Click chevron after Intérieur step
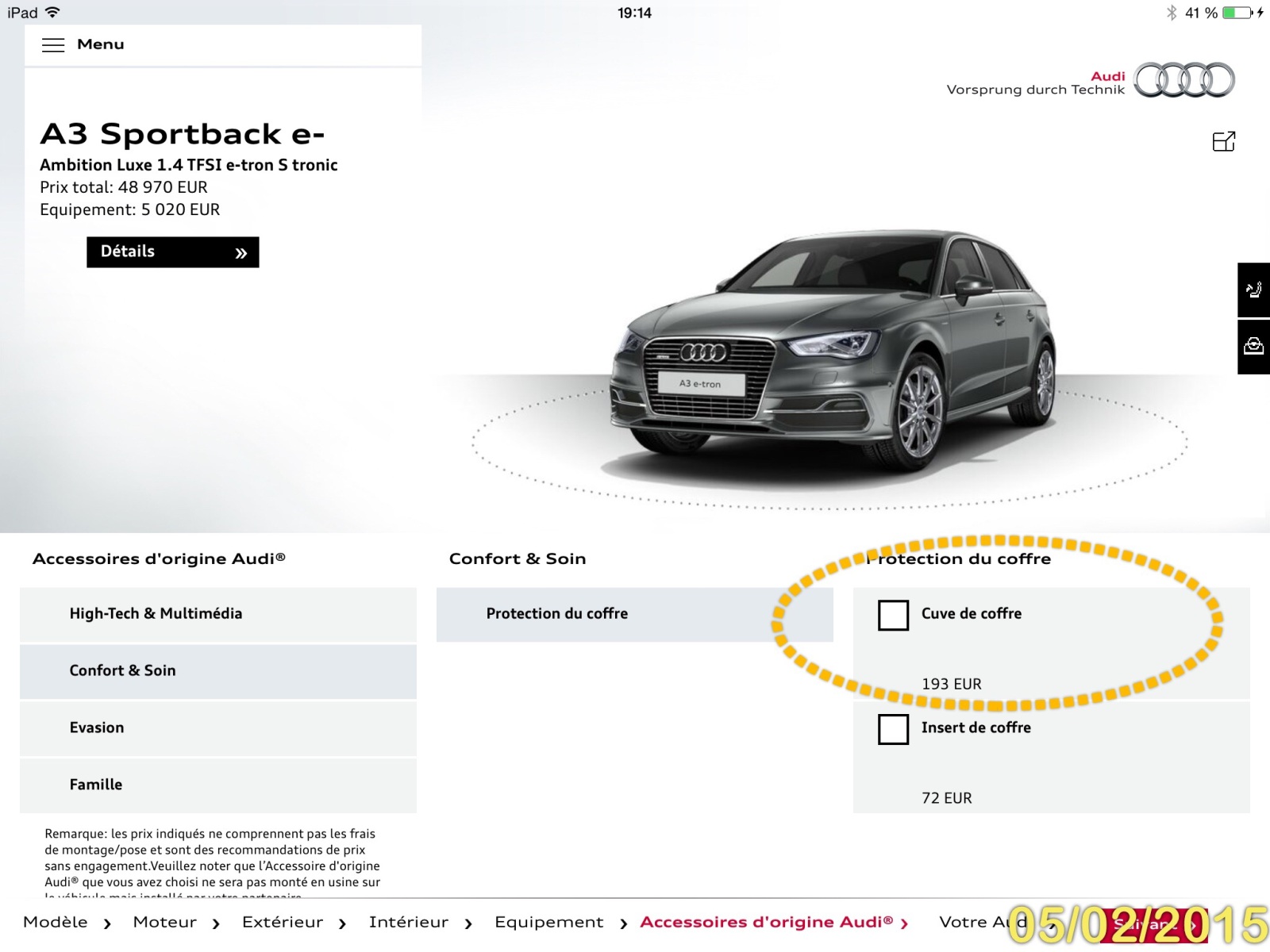This screenshot has width=1270, height=952. click(468, 923)
